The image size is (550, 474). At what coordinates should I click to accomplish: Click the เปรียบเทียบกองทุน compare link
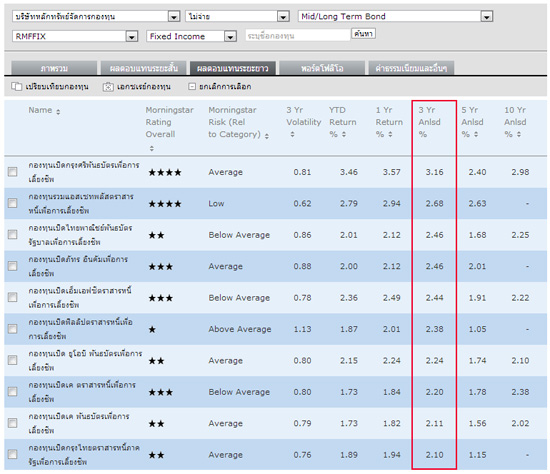click(x=57, y=87)
